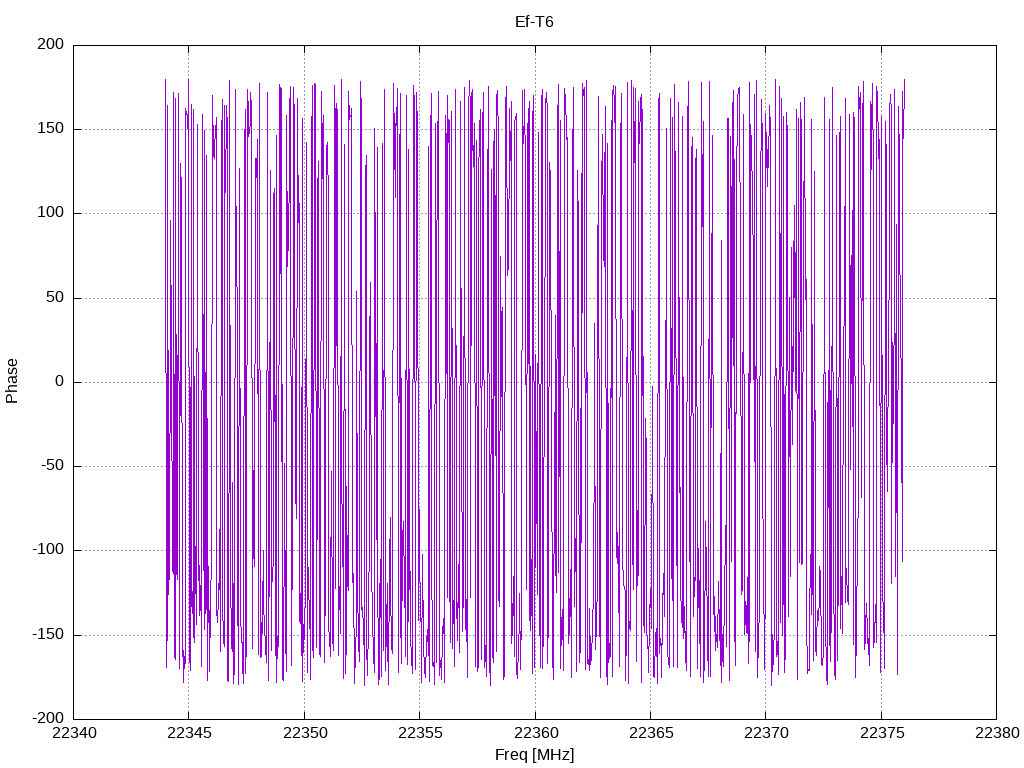Image resolution: width=1024 pixels, height=768 pixels.
Task: Click x-axis tick label 22345
Action: (189, 733)
